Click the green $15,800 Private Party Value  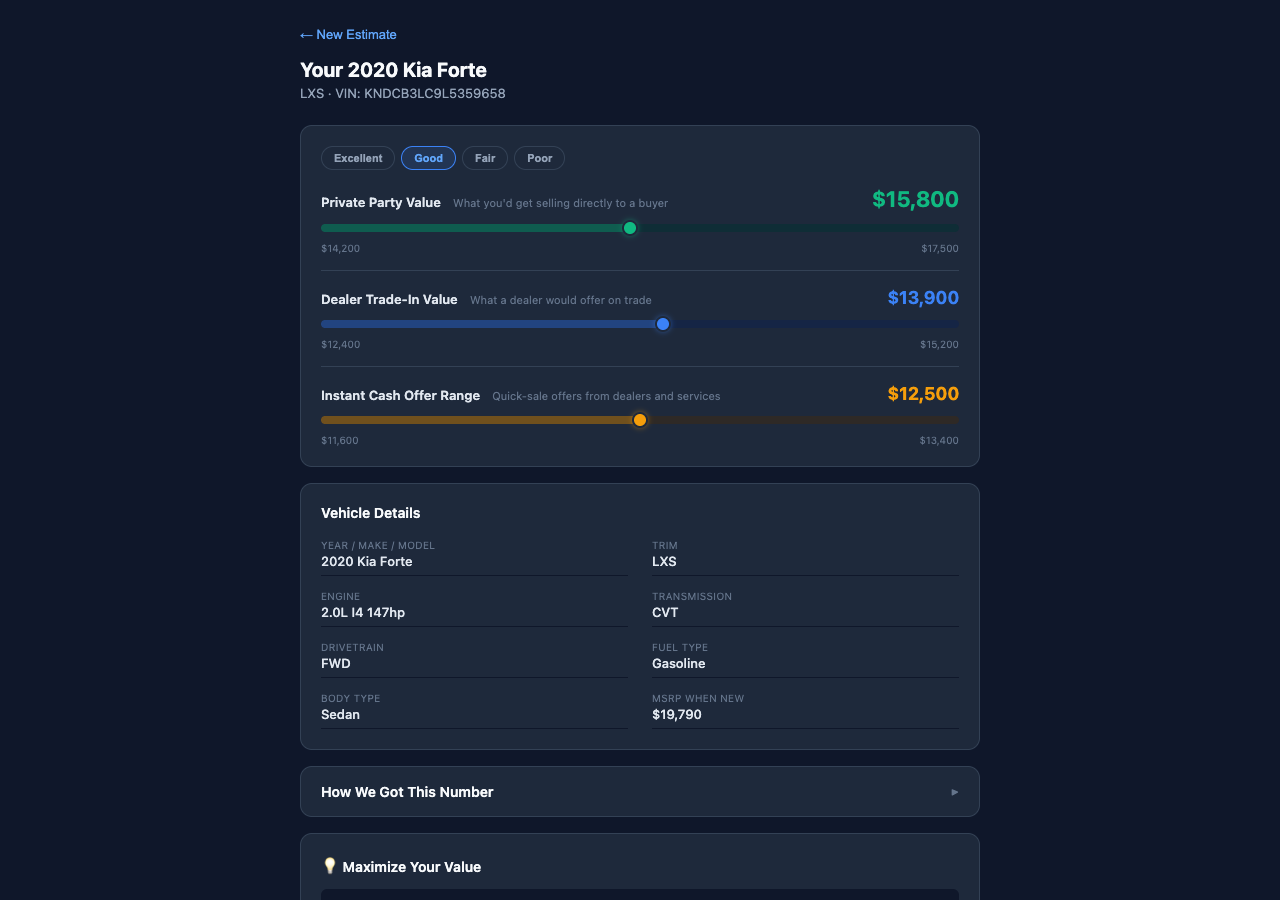tap(915, 199)
